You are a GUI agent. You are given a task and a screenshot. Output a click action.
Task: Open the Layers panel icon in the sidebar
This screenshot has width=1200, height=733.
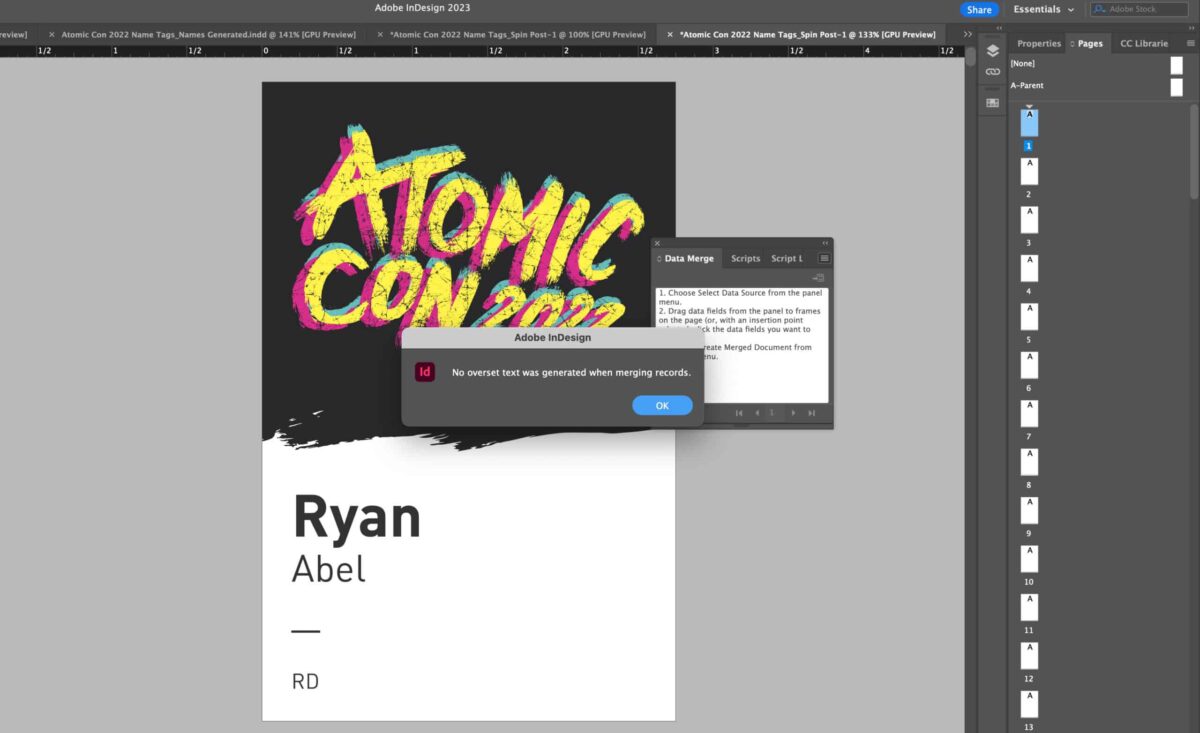[x=992, y=50]
